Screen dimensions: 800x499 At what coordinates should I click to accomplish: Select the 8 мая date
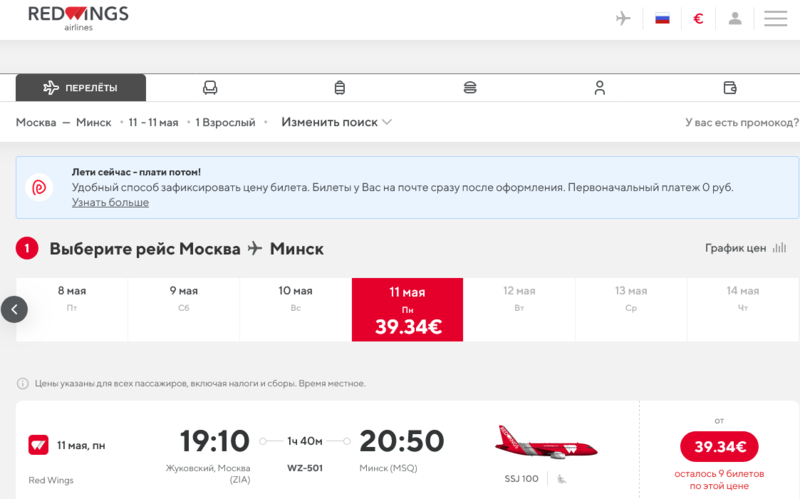point(72,298)
